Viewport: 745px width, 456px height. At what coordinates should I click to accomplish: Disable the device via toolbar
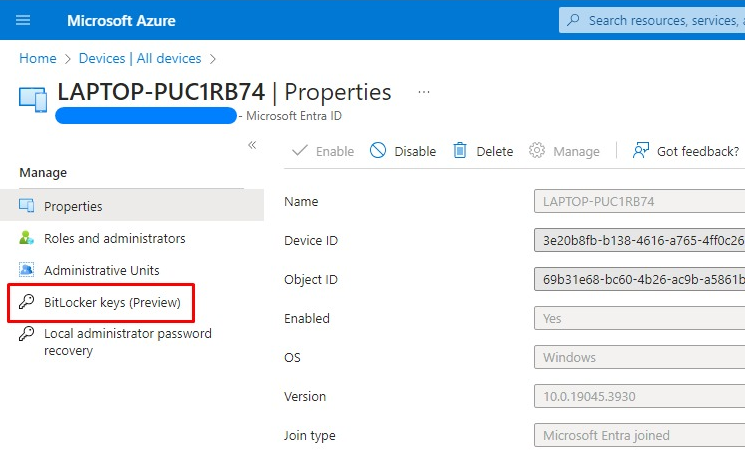pos(403,151)
